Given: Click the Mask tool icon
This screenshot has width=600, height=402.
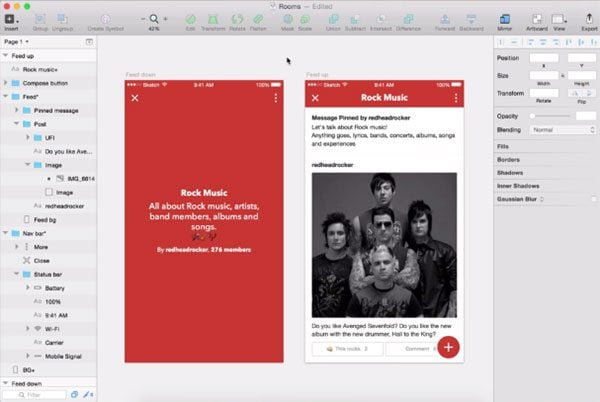Looking at the screenshot, I should 285,18.
